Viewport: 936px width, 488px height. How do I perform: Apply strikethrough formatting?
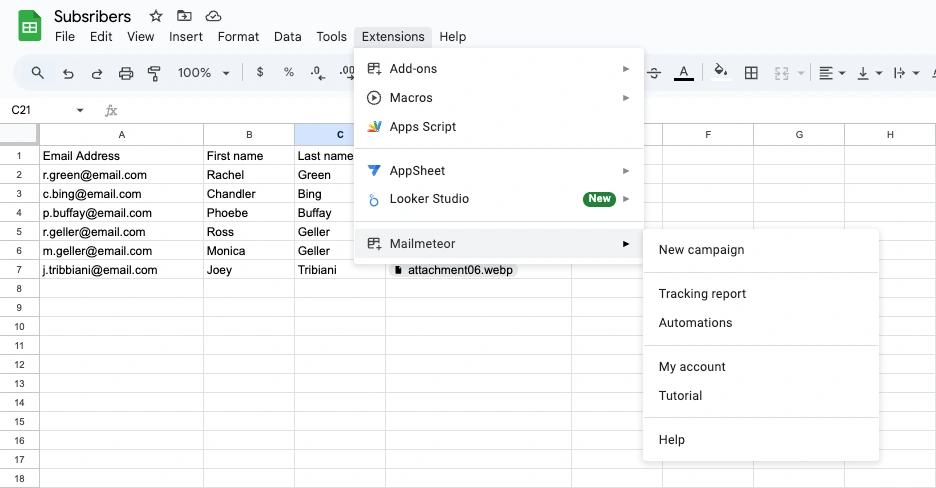pyautogui.click(x=654, y=73)
